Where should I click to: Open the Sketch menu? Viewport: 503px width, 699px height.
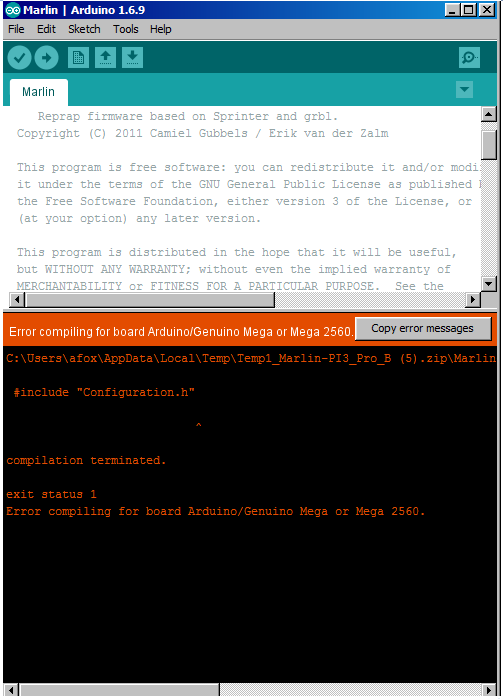pos(84,29)
